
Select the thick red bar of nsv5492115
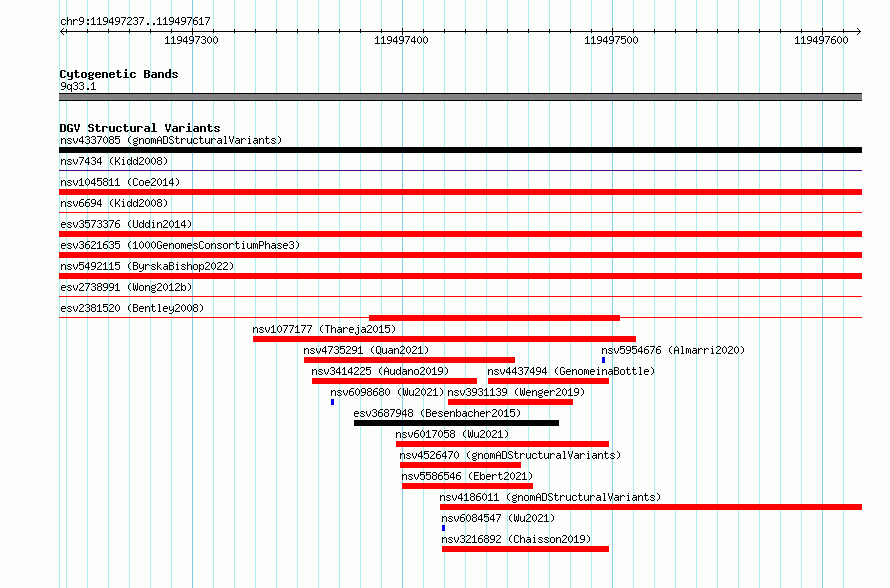click(460, 276)
